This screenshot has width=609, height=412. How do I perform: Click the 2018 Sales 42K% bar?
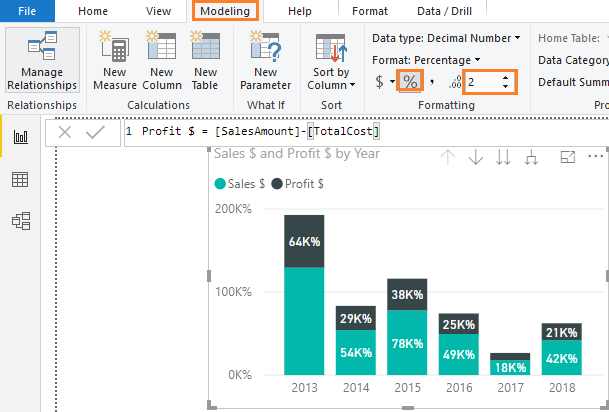(x=562, y=358)
